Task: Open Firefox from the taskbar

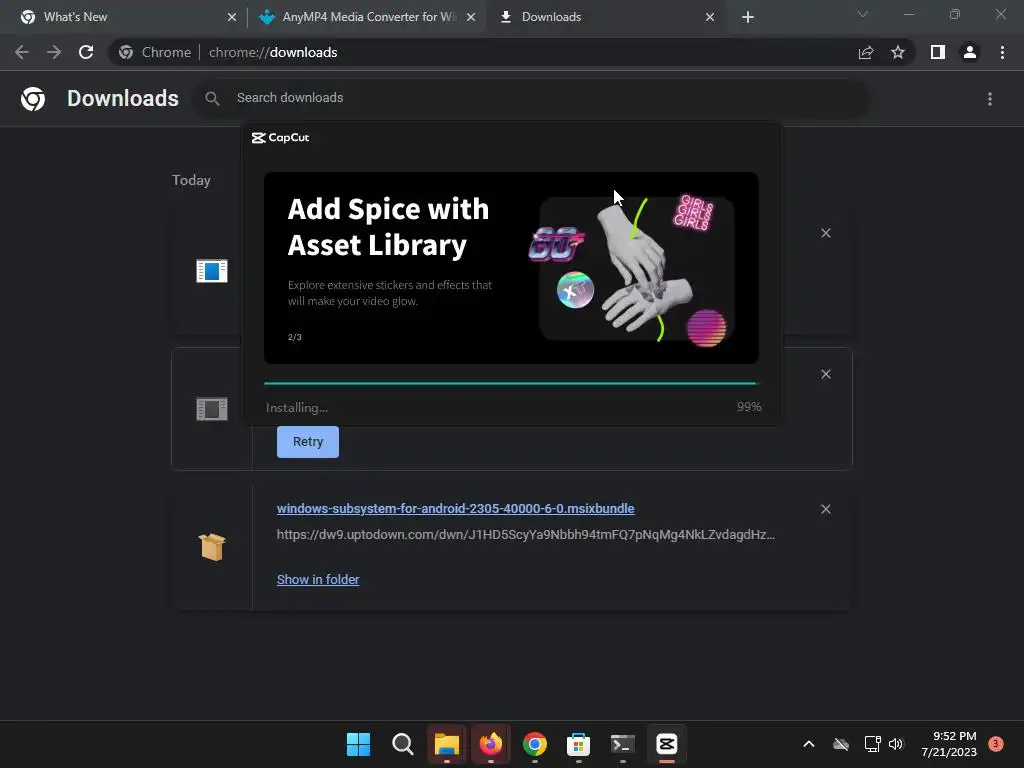Action: pos(490,744)
